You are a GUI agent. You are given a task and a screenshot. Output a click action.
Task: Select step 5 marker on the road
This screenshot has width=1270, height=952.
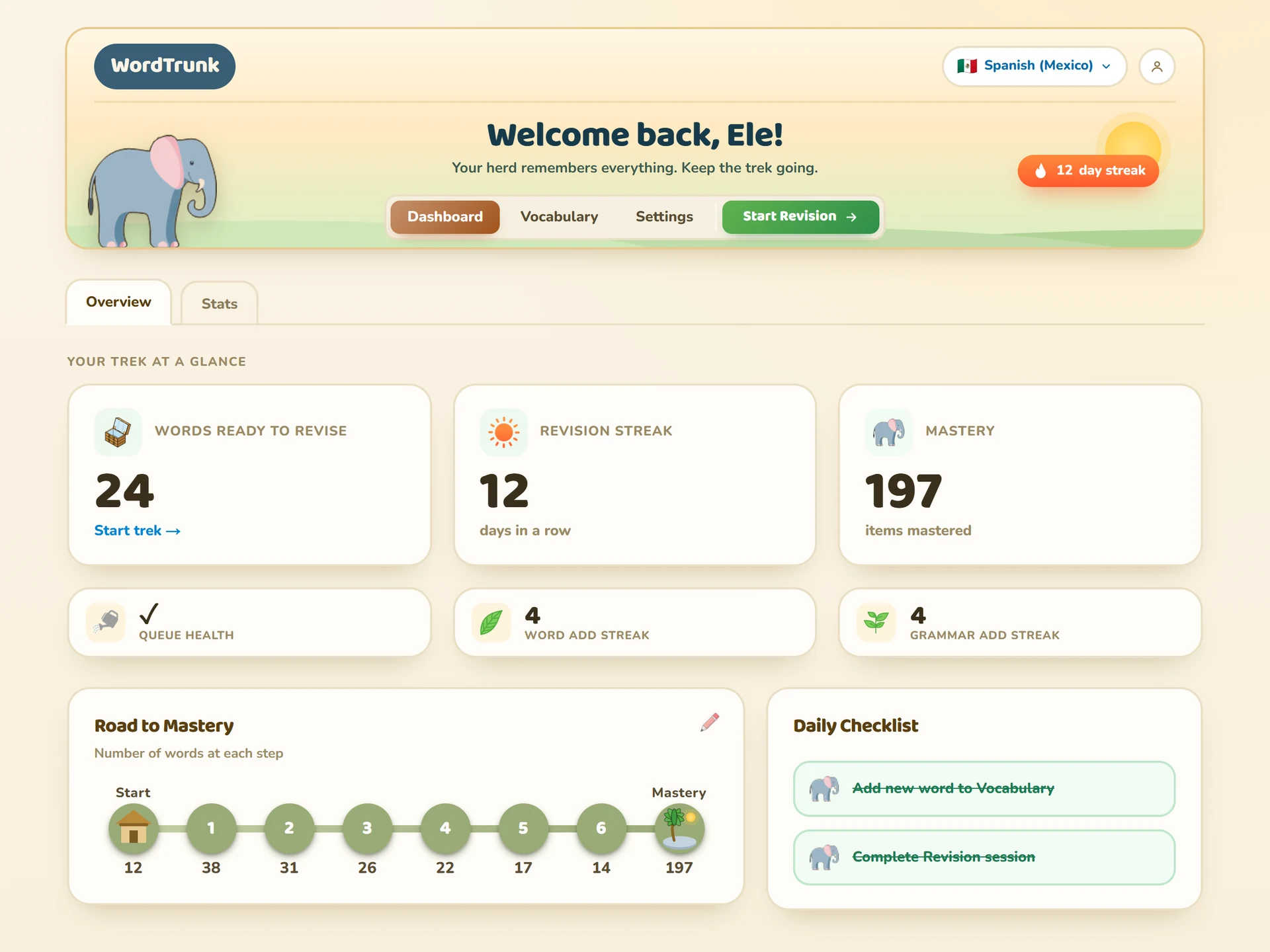point(523,828)
